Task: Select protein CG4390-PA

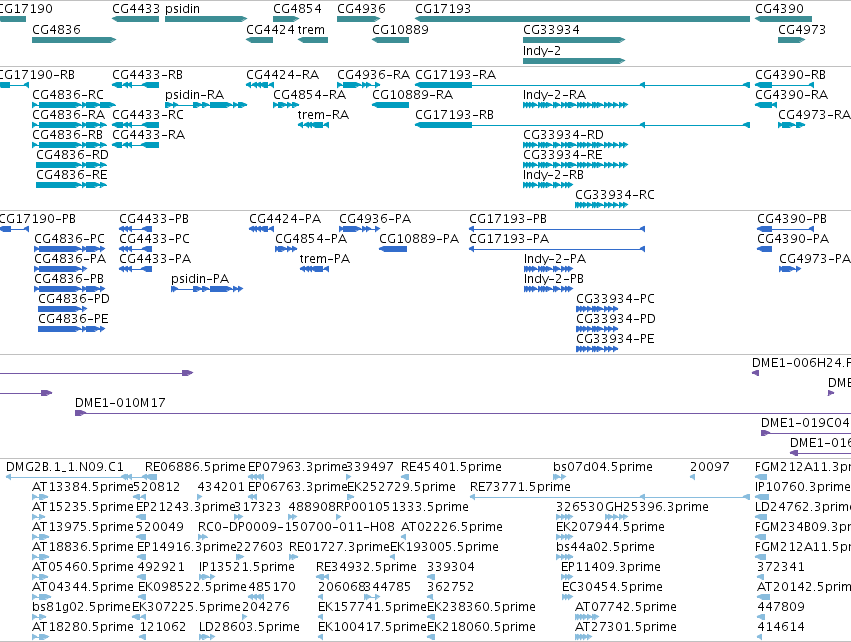Action: pos(793,239)
